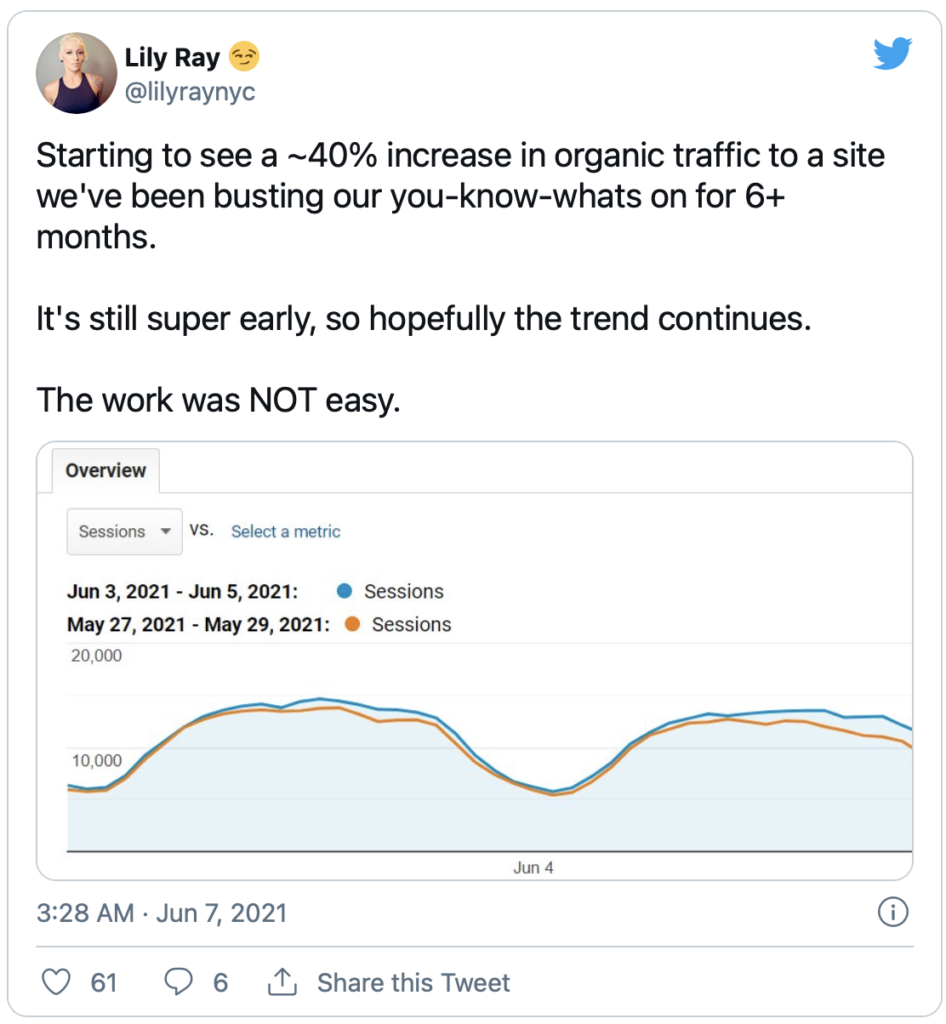Like the tweet with the heart icon
Viewport: 946px width, 1024px height.
pyautogui.click(x=56, y=982)
